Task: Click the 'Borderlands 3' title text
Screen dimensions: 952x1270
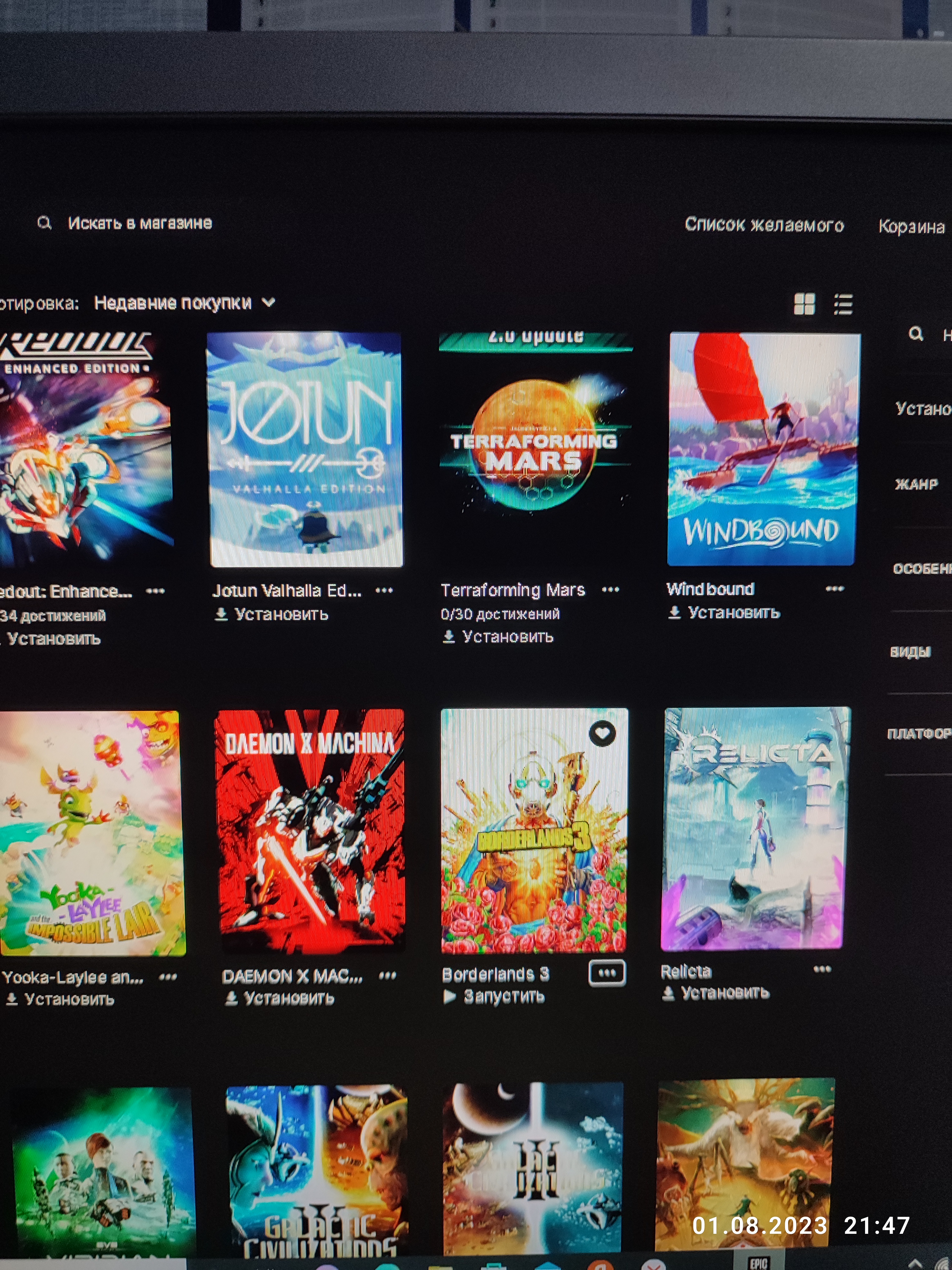Action: tap(496, 974)
